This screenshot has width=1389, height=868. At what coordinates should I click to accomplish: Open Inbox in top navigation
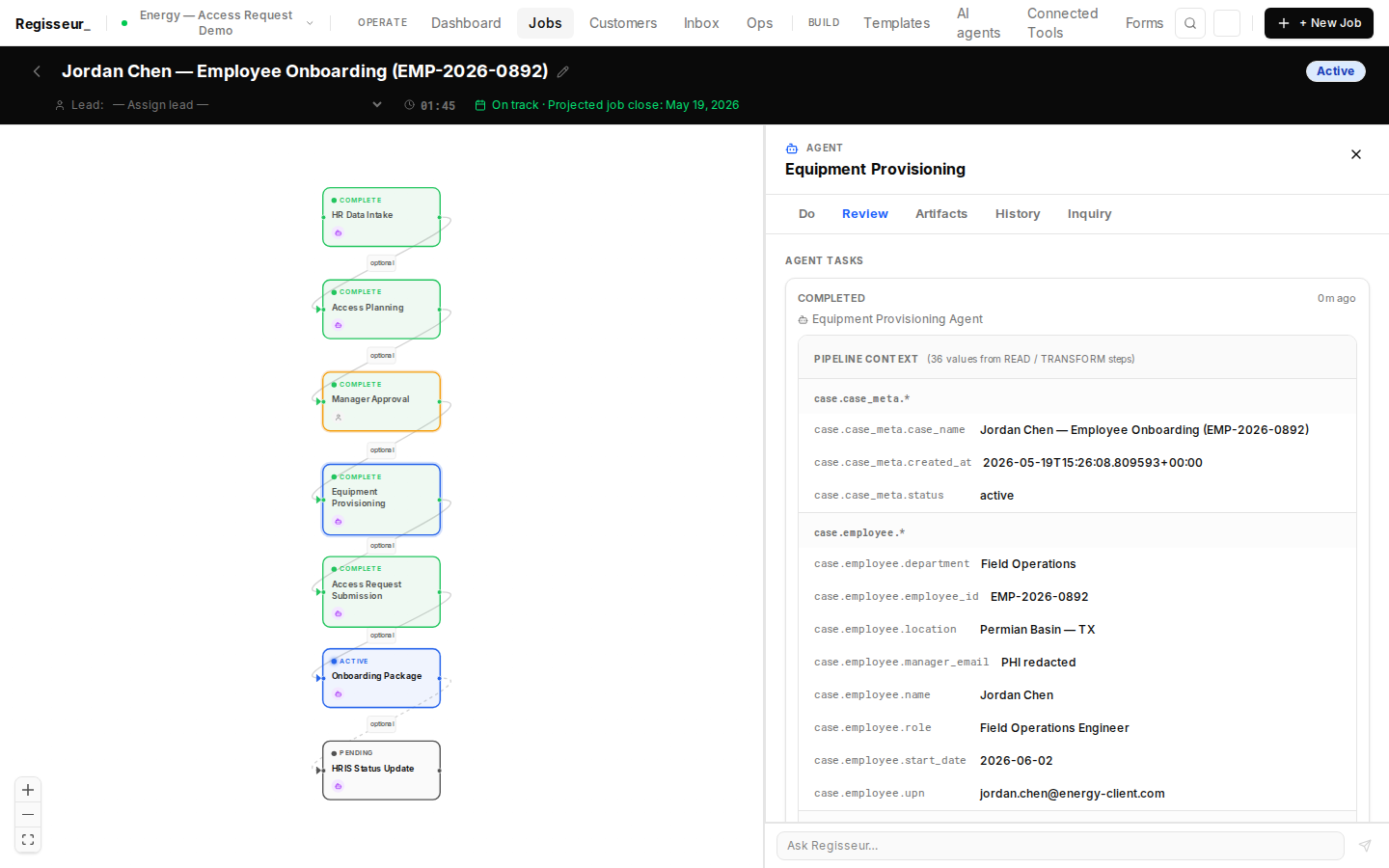click(x=701, y=23)
